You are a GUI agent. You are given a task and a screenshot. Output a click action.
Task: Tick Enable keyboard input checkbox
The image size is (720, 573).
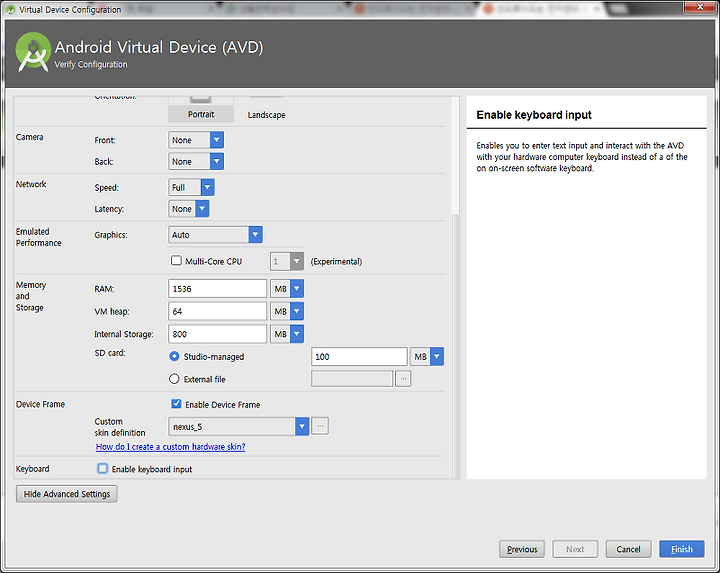[102, 469]
